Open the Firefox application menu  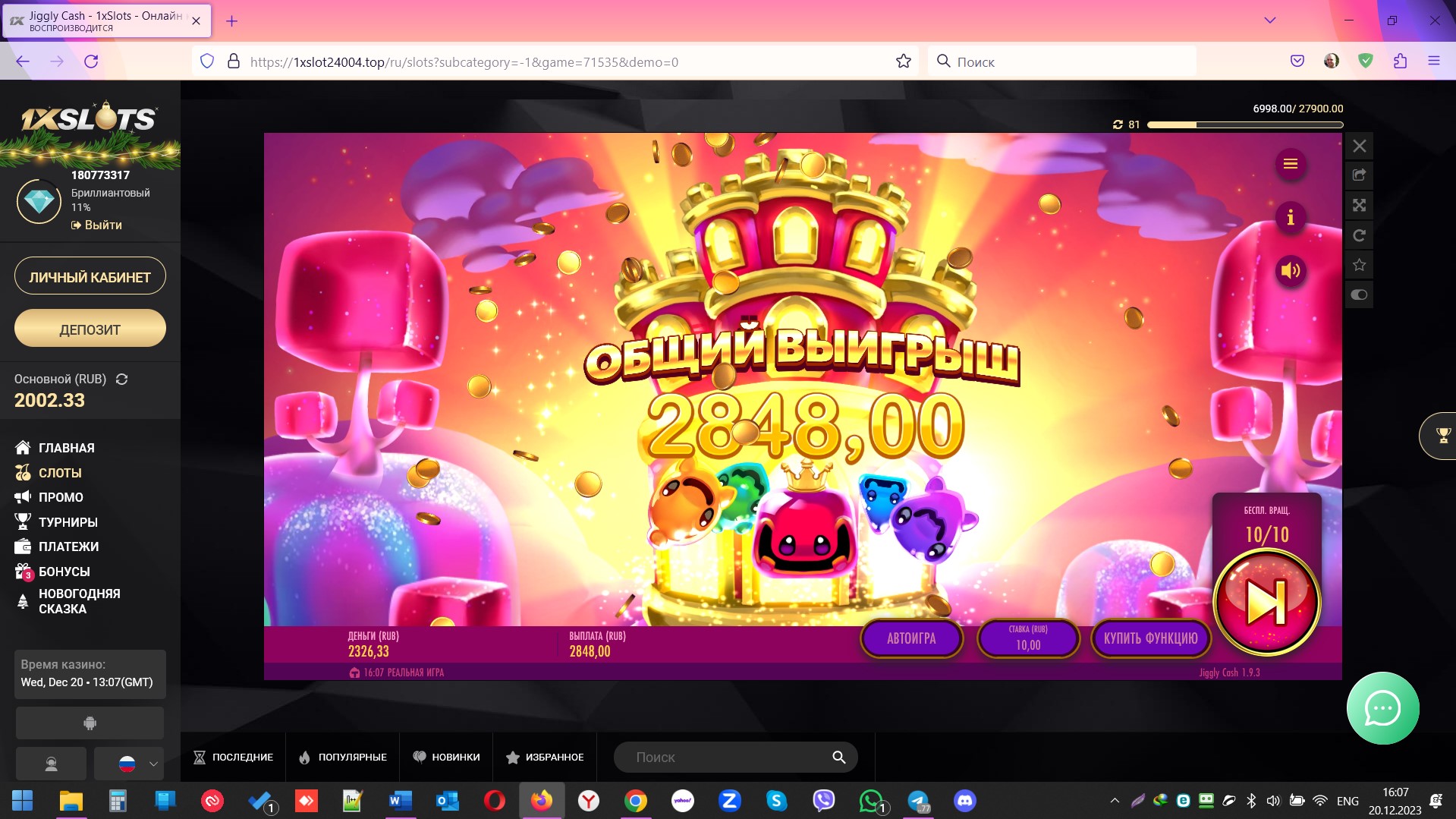pos(1433,61)
